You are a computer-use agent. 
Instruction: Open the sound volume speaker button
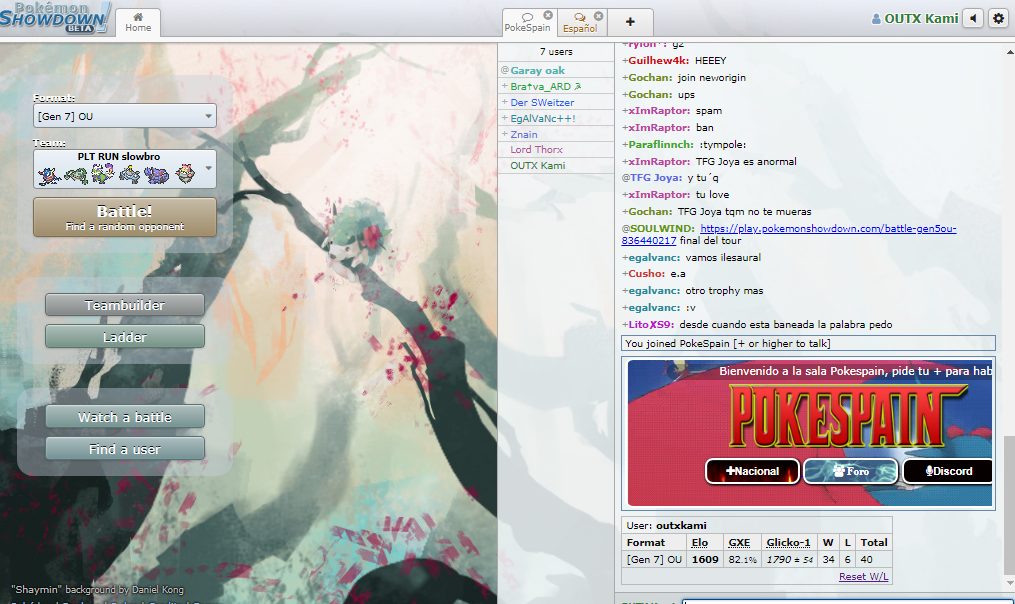pos(973,18)
